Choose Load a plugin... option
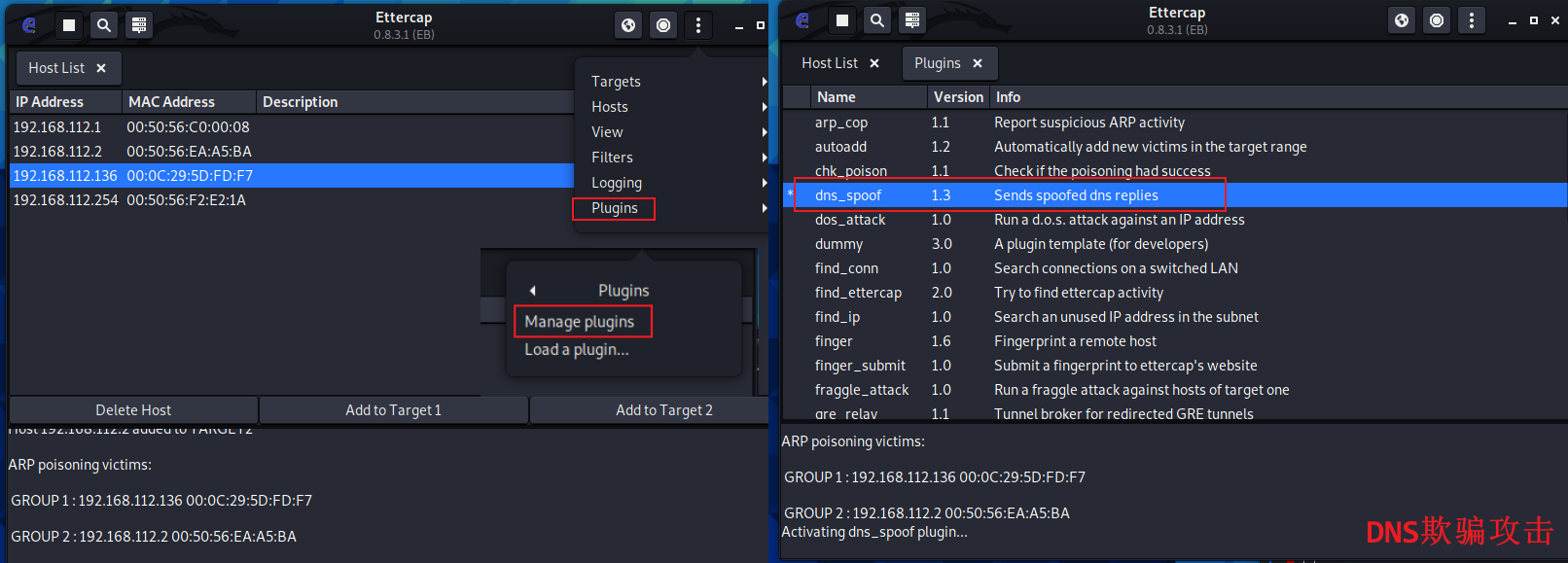 point(577,350)
